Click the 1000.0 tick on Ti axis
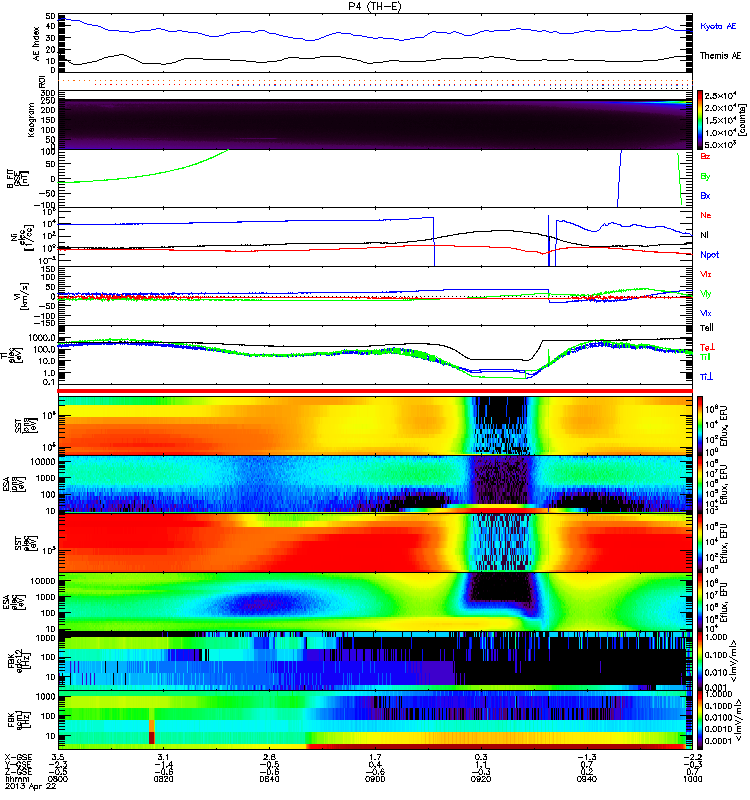750x800 pixels. click(42, 338)
